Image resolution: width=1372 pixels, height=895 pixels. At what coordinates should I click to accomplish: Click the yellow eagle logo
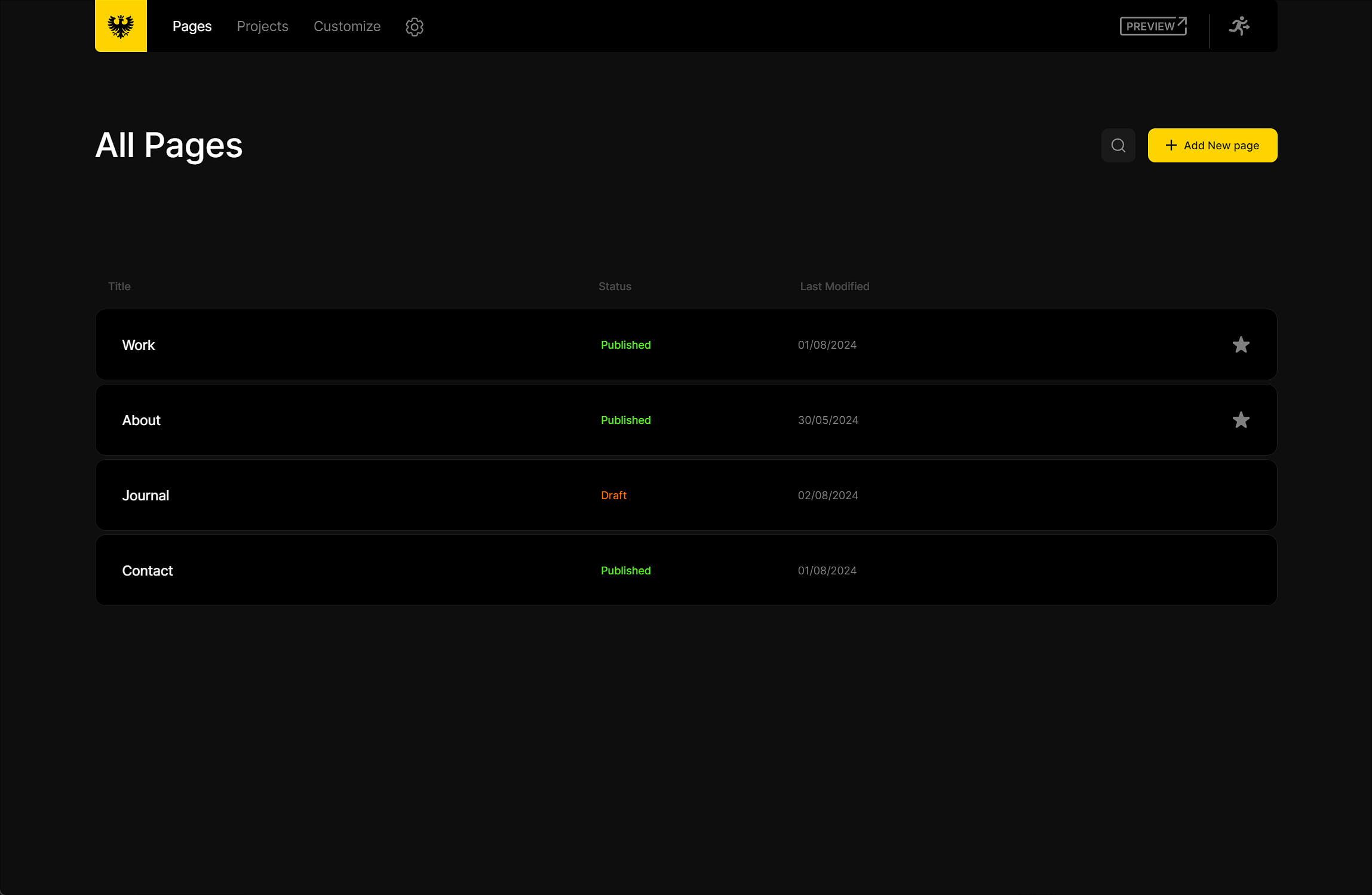[121, 26]
